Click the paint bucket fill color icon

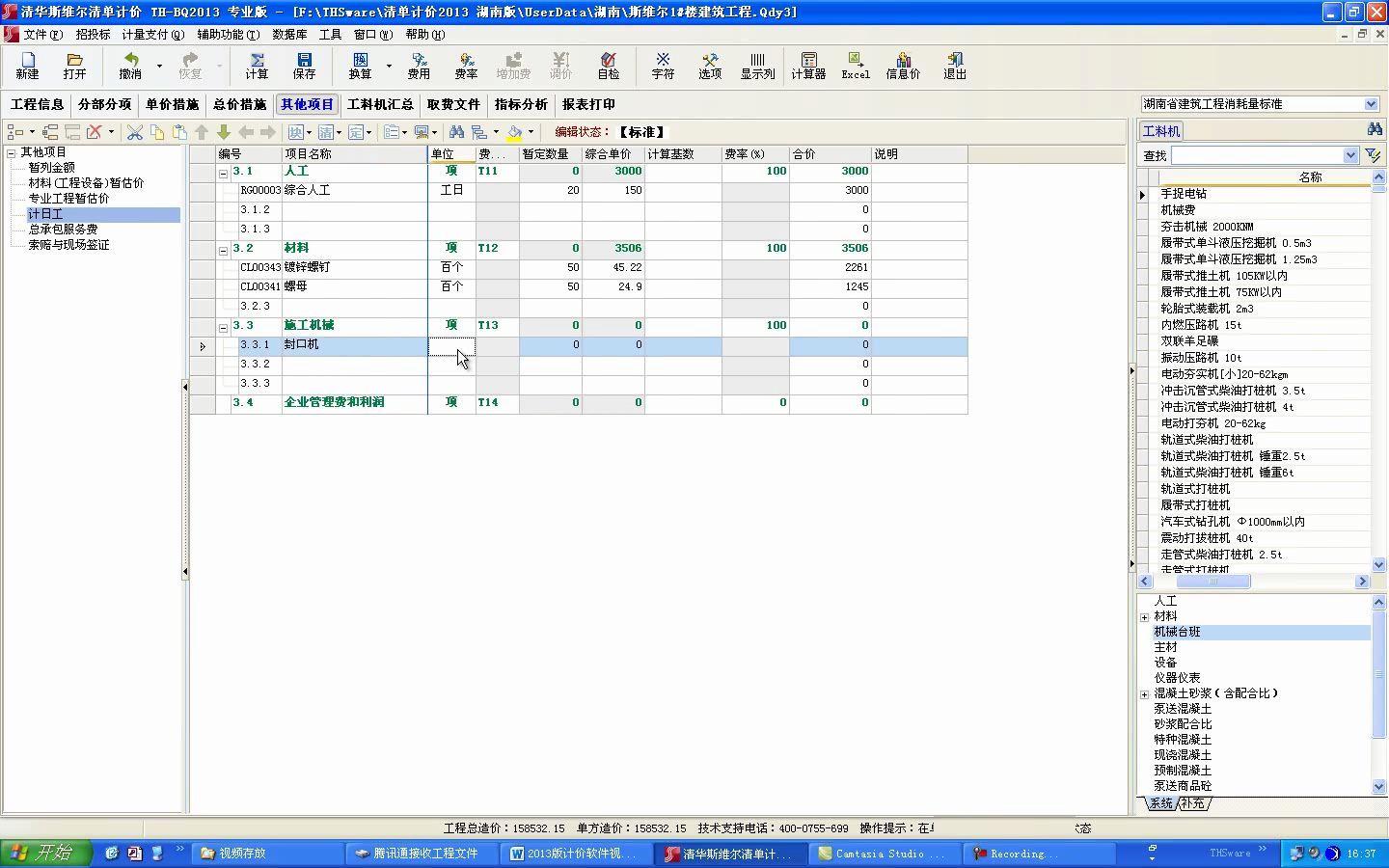click(x=515, y=132)
